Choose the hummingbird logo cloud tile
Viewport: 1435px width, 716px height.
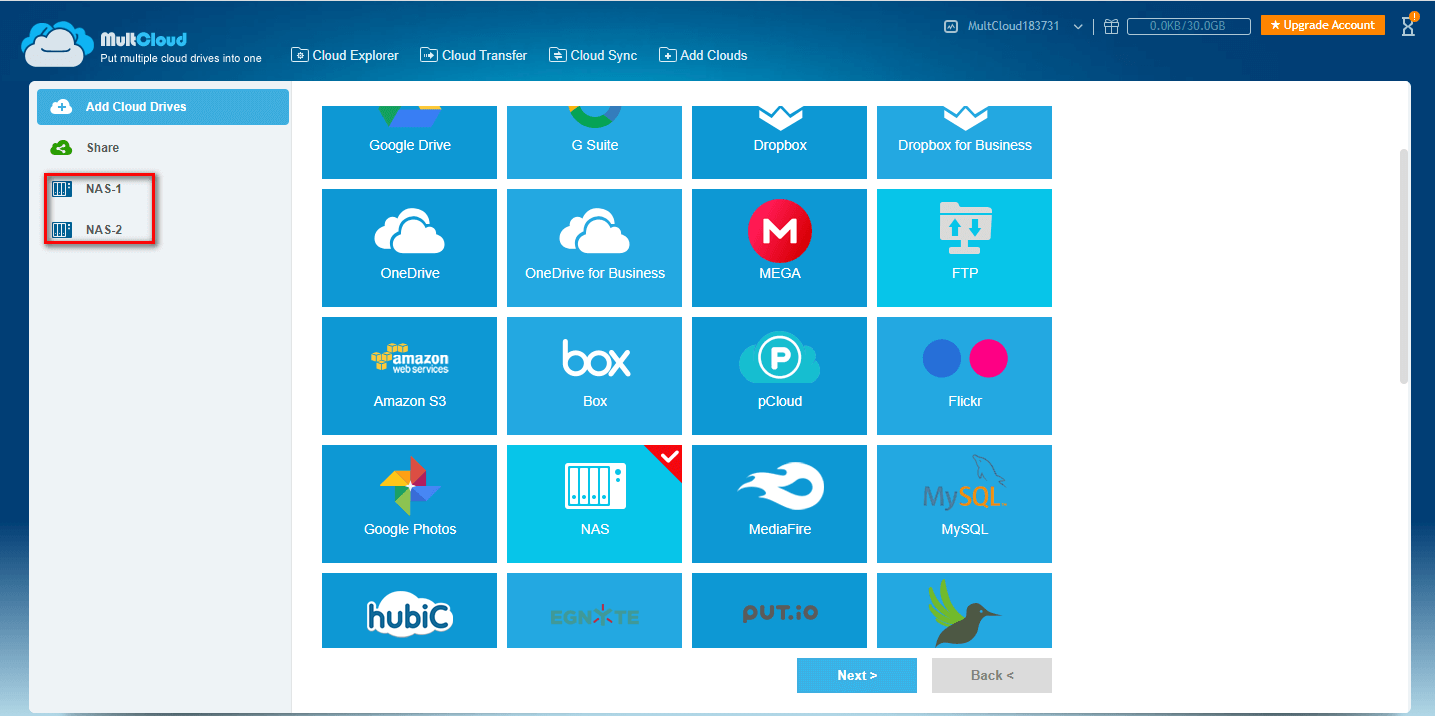[x=964, y=610]
